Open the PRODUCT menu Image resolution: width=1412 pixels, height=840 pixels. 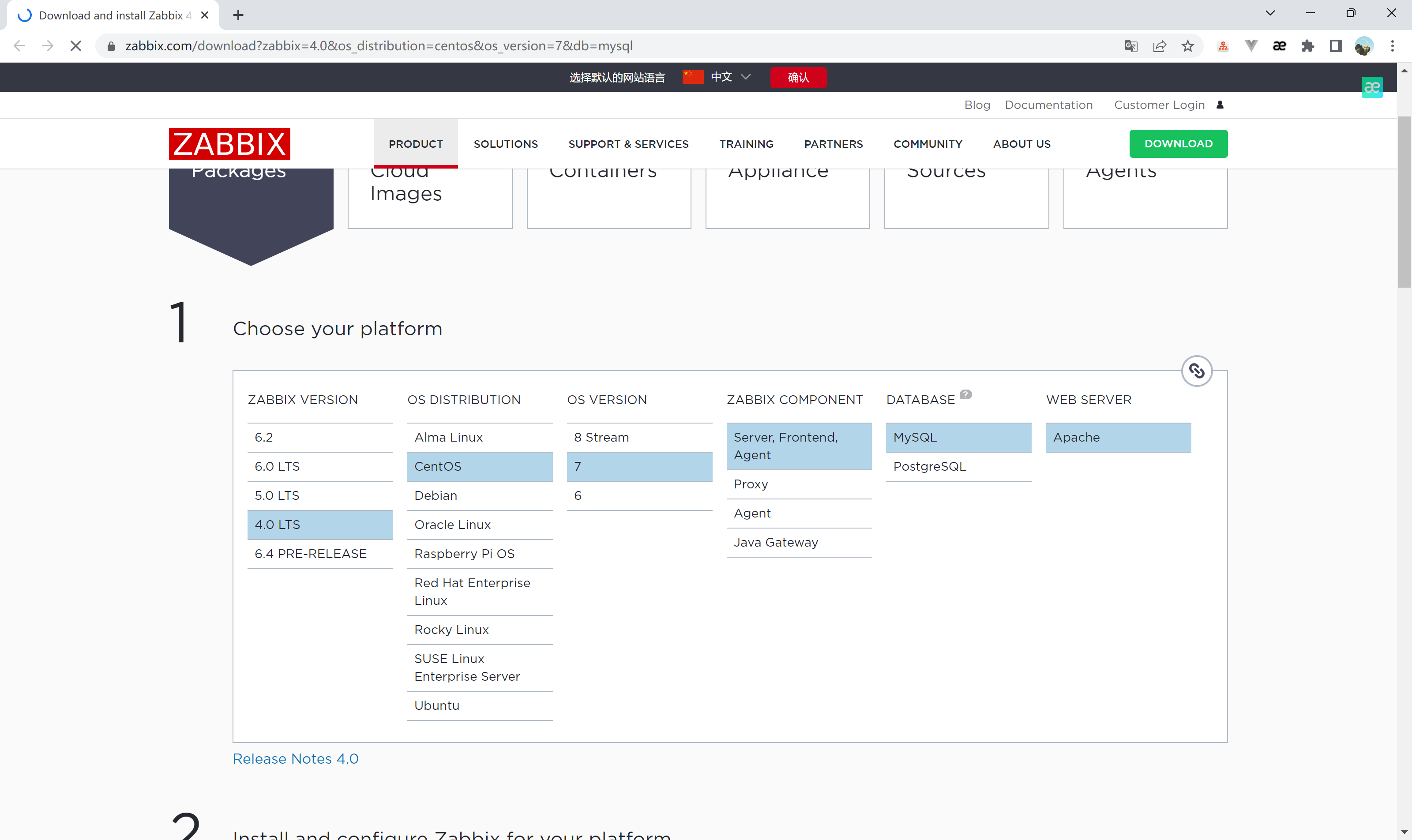[416, 144]
